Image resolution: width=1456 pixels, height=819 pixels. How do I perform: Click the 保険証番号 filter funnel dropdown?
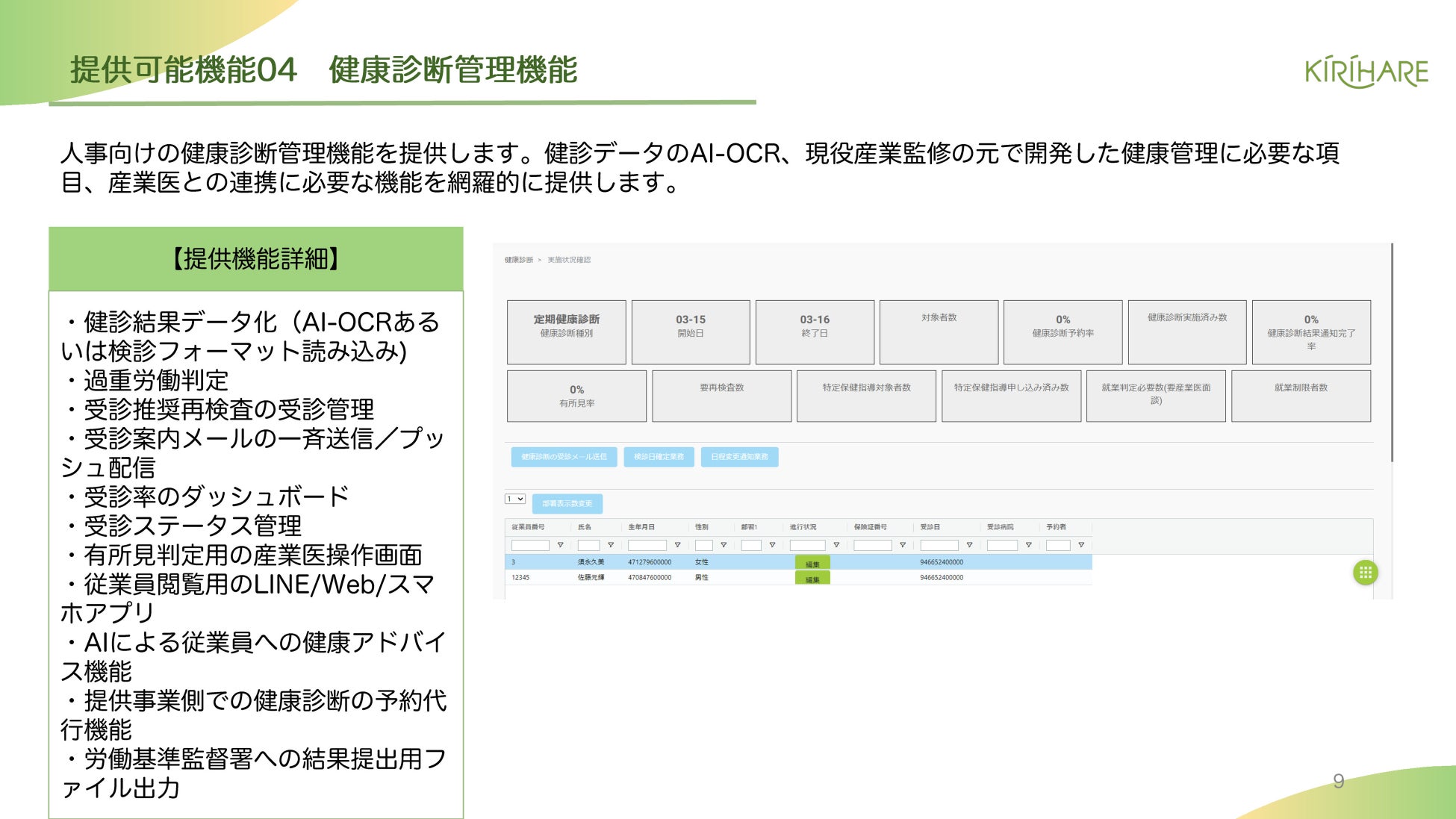(902, 545)
